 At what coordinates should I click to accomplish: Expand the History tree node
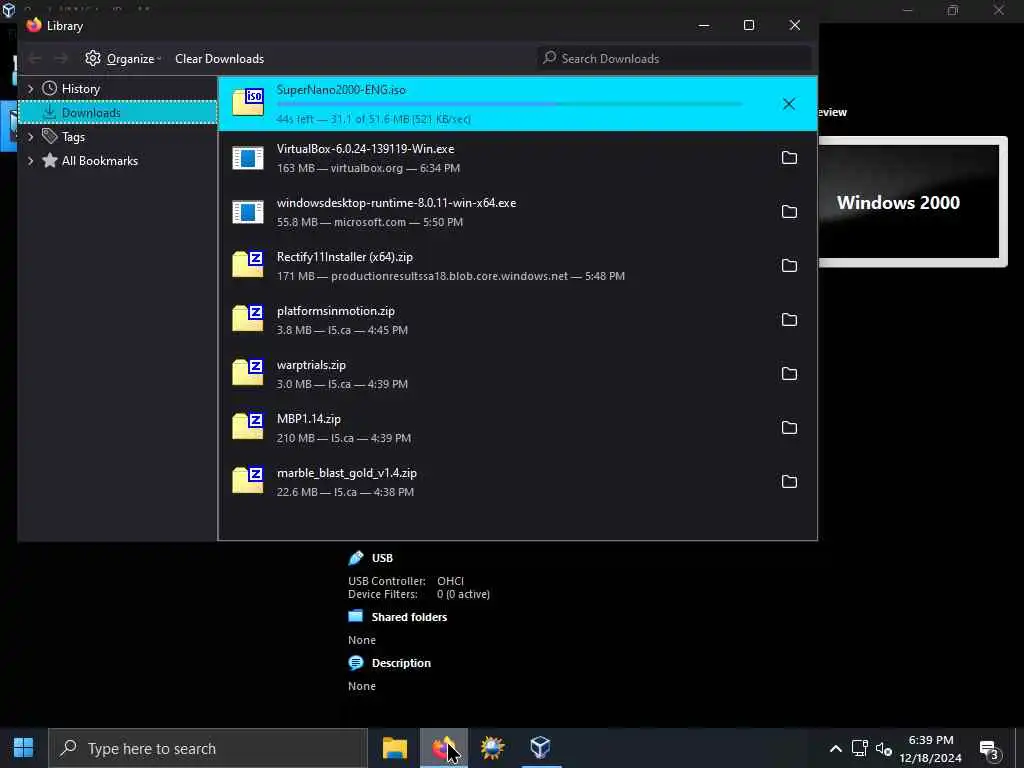(x=30, y=88)
